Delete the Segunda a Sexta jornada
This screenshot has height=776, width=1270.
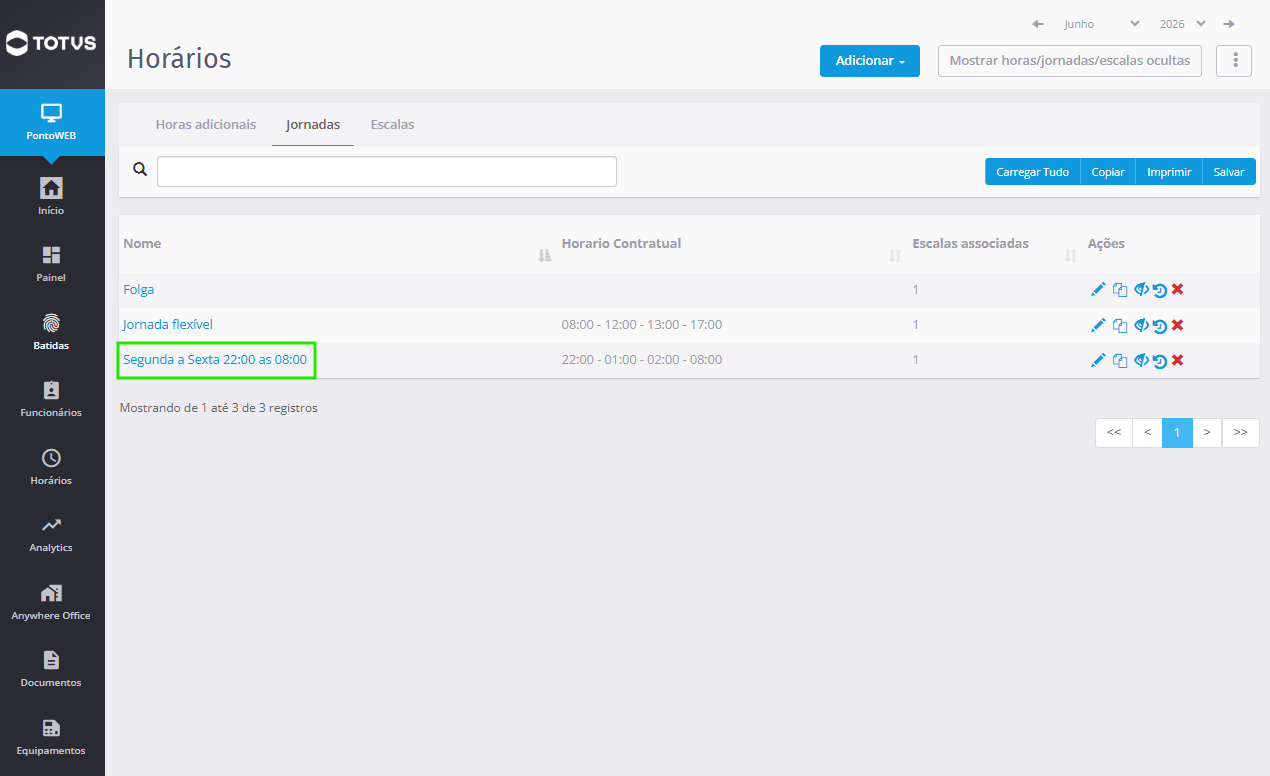coord(1178,360)
